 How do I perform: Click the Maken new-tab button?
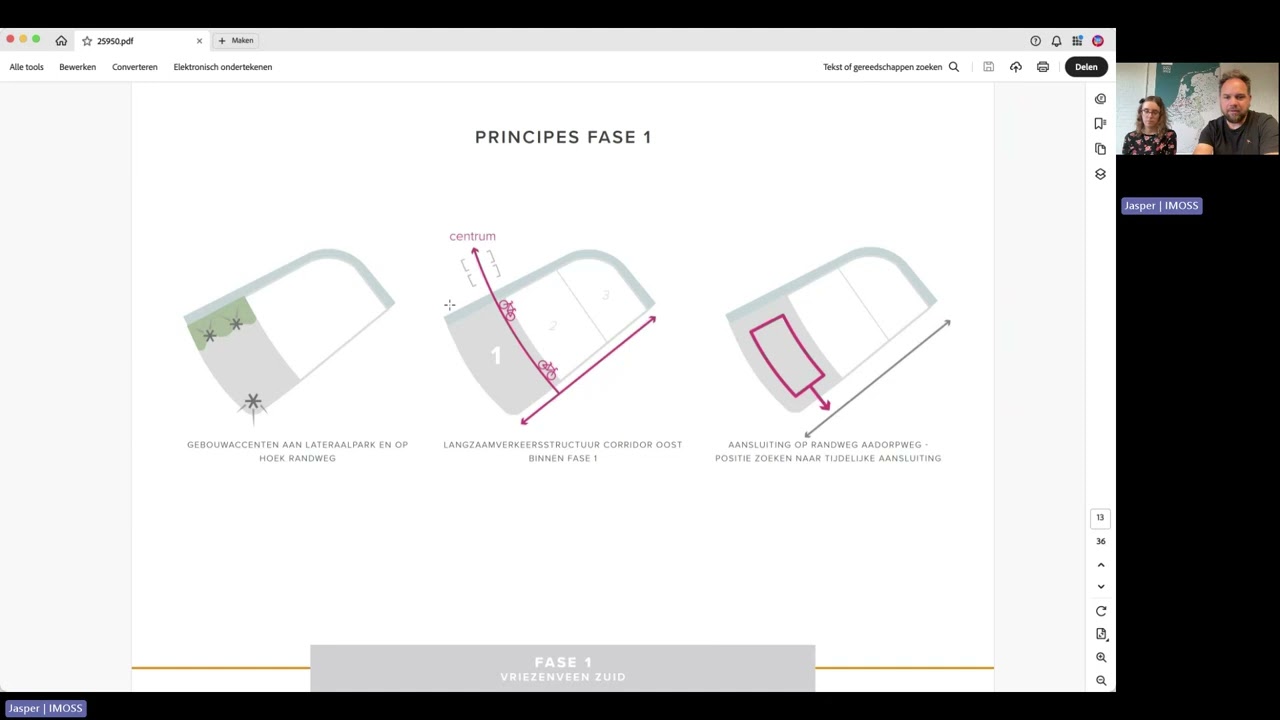pyautogui.click(x=236, y=41)
